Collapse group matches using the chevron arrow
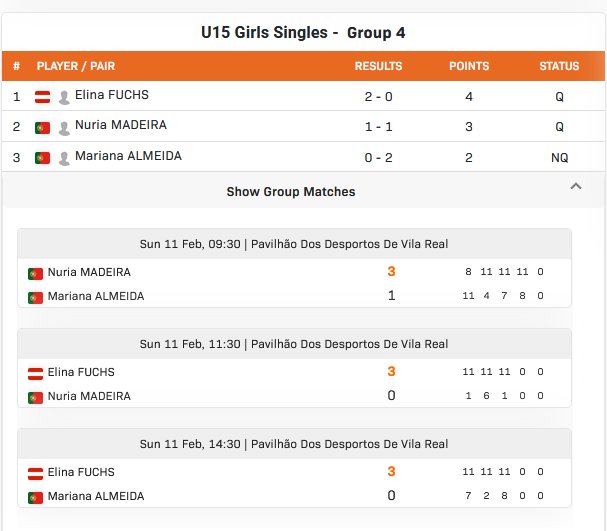 coord(576,187)
